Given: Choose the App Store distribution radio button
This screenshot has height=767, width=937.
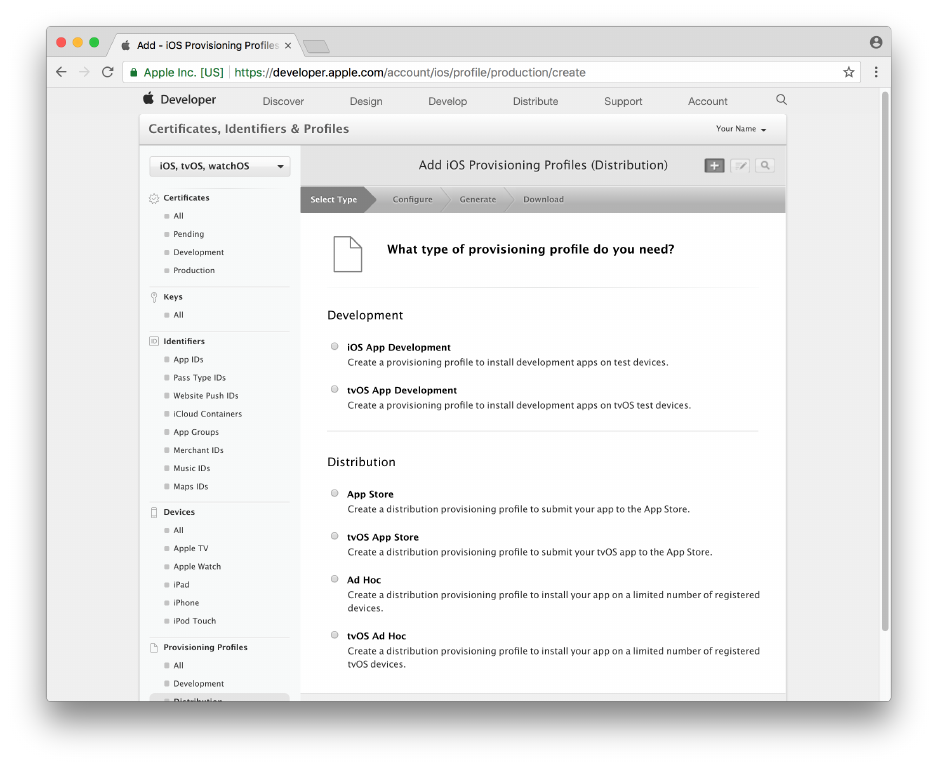Looking at the screenshot, I should [x=335, y=493].
